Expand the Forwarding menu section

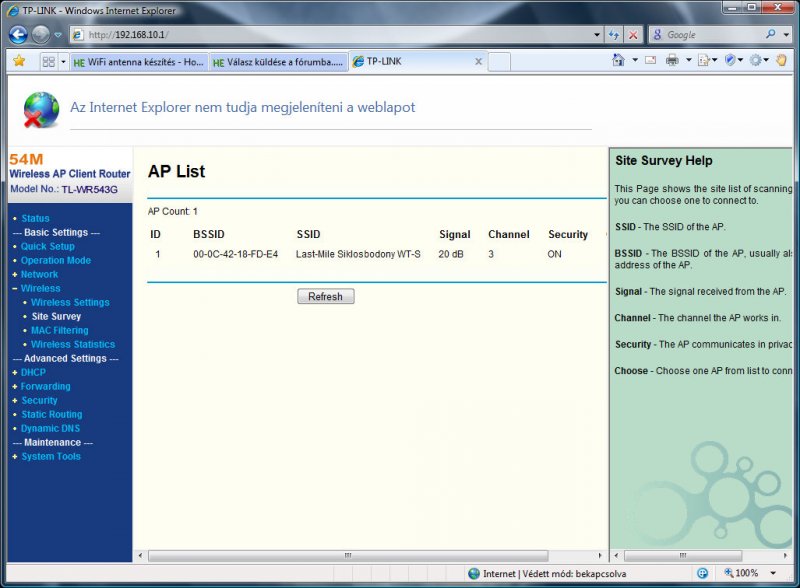click(x=45, y=386)
